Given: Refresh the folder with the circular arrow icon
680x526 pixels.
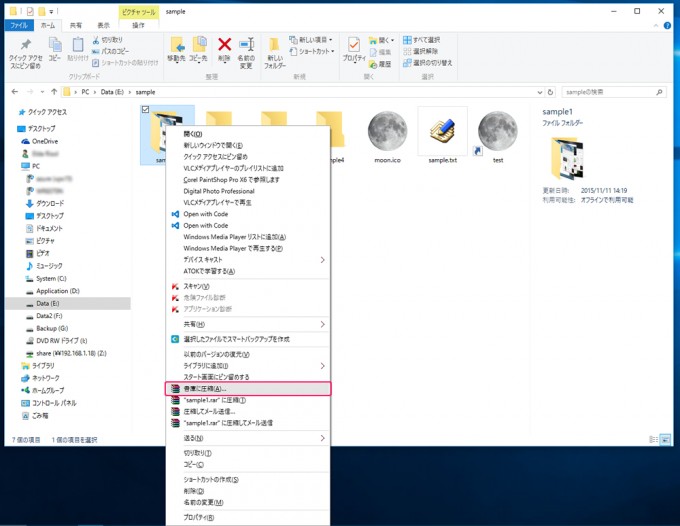Looking at the screenshot, I should pos(550,92).
